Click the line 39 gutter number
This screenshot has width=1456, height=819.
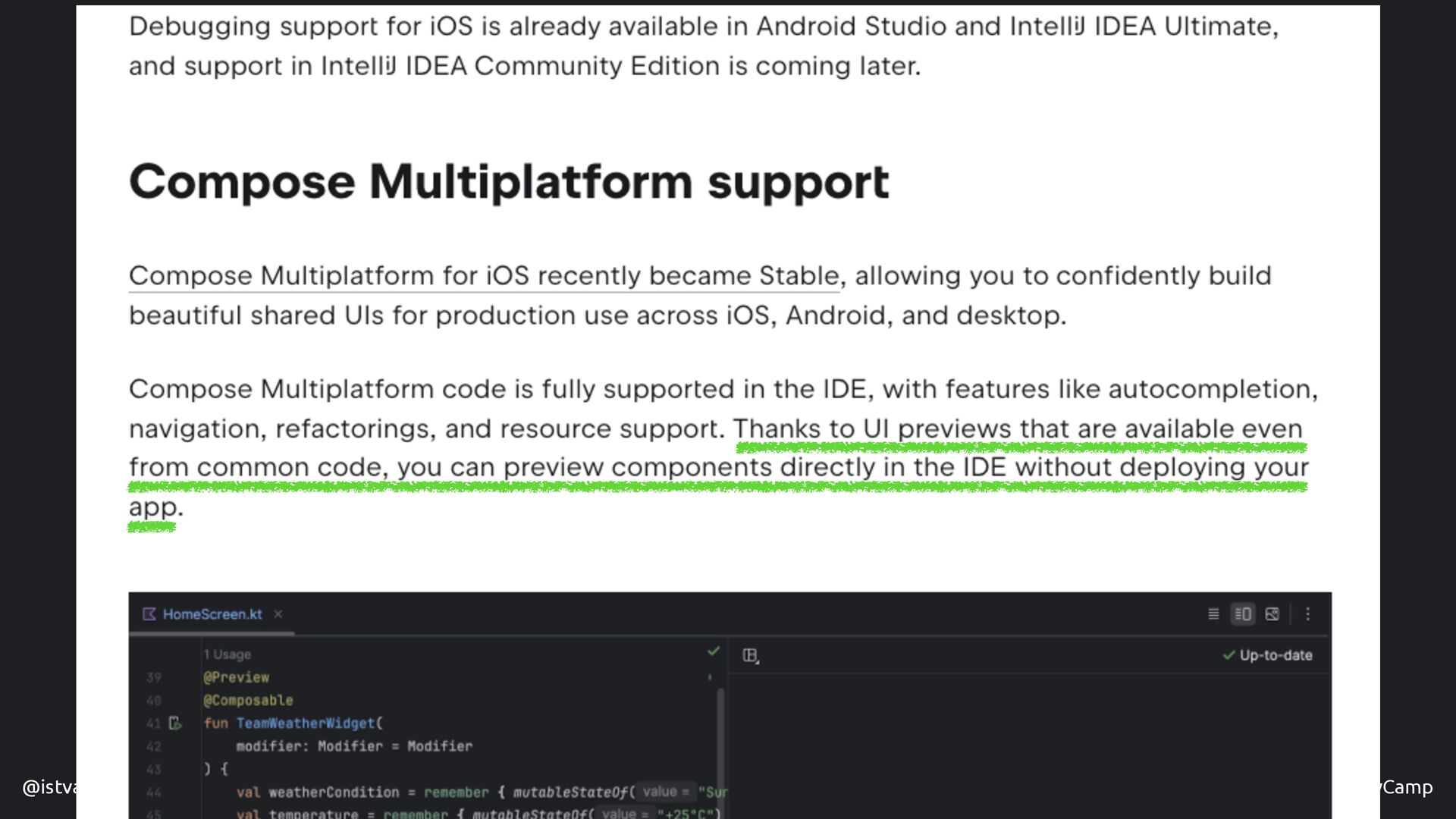point(154,677)
